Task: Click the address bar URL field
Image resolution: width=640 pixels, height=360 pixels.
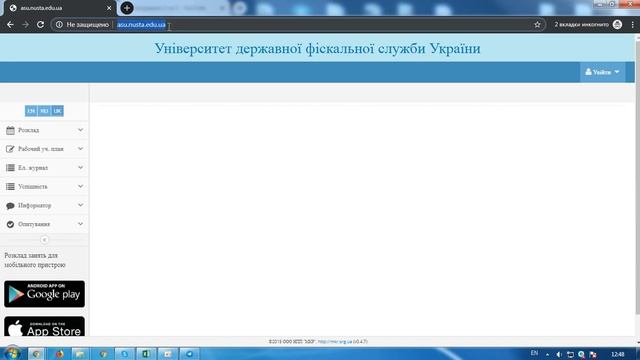Action: click(x=298, y=24)
